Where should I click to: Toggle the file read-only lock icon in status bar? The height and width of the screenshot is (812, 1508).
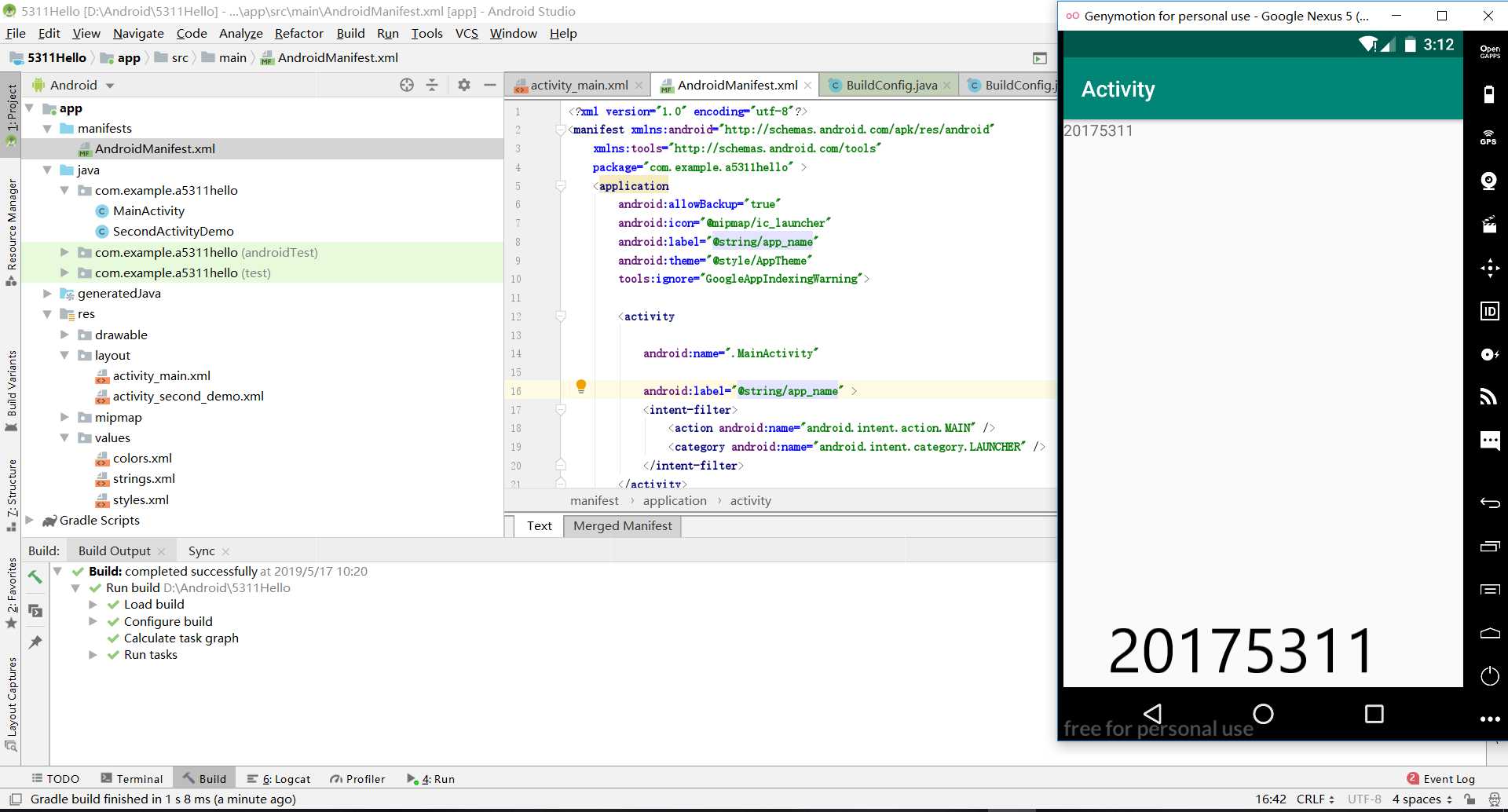point(1470,799)
